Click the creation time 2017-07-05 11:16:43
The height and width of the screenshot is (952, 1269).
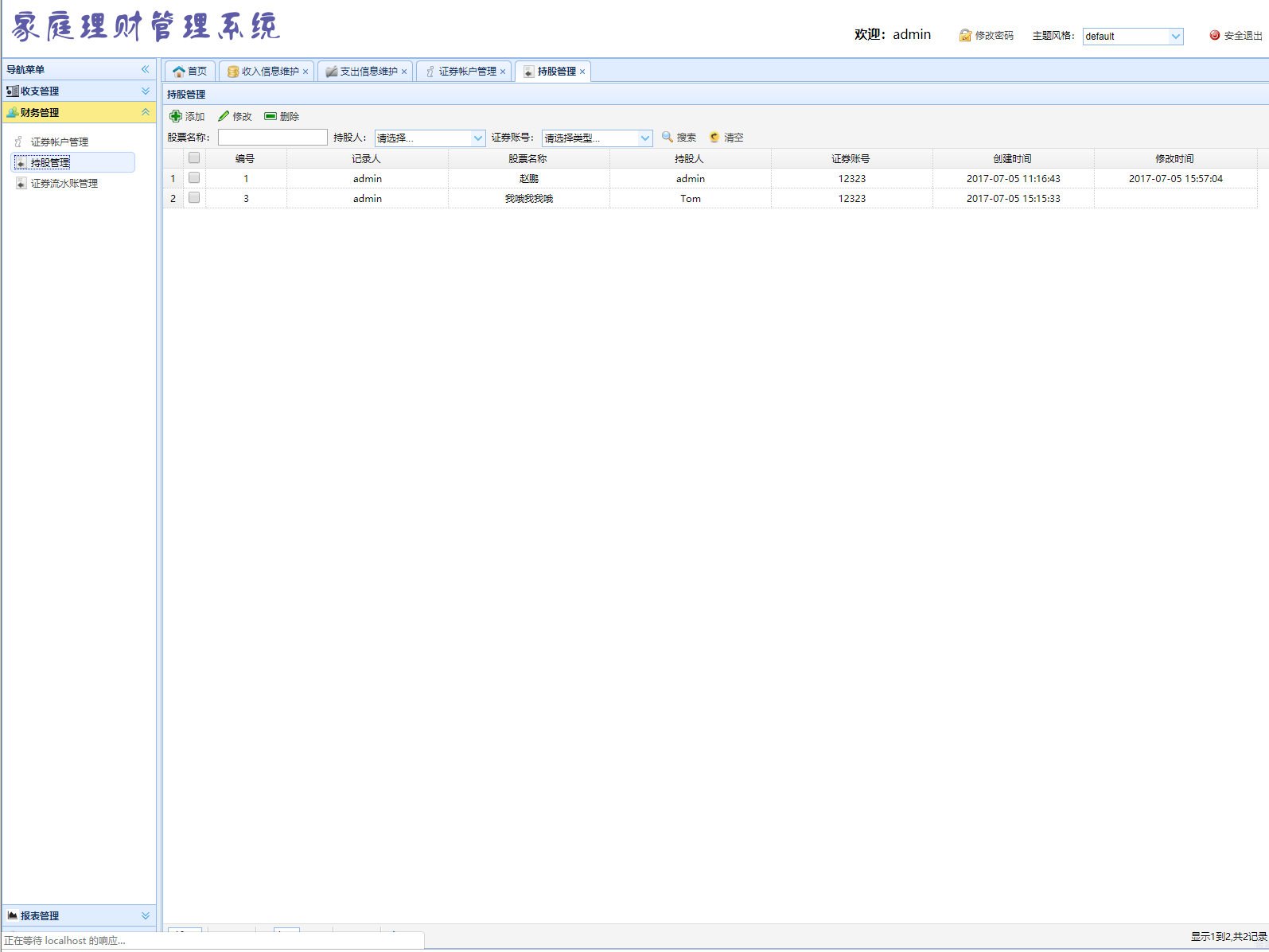[x=1014, y=178]
